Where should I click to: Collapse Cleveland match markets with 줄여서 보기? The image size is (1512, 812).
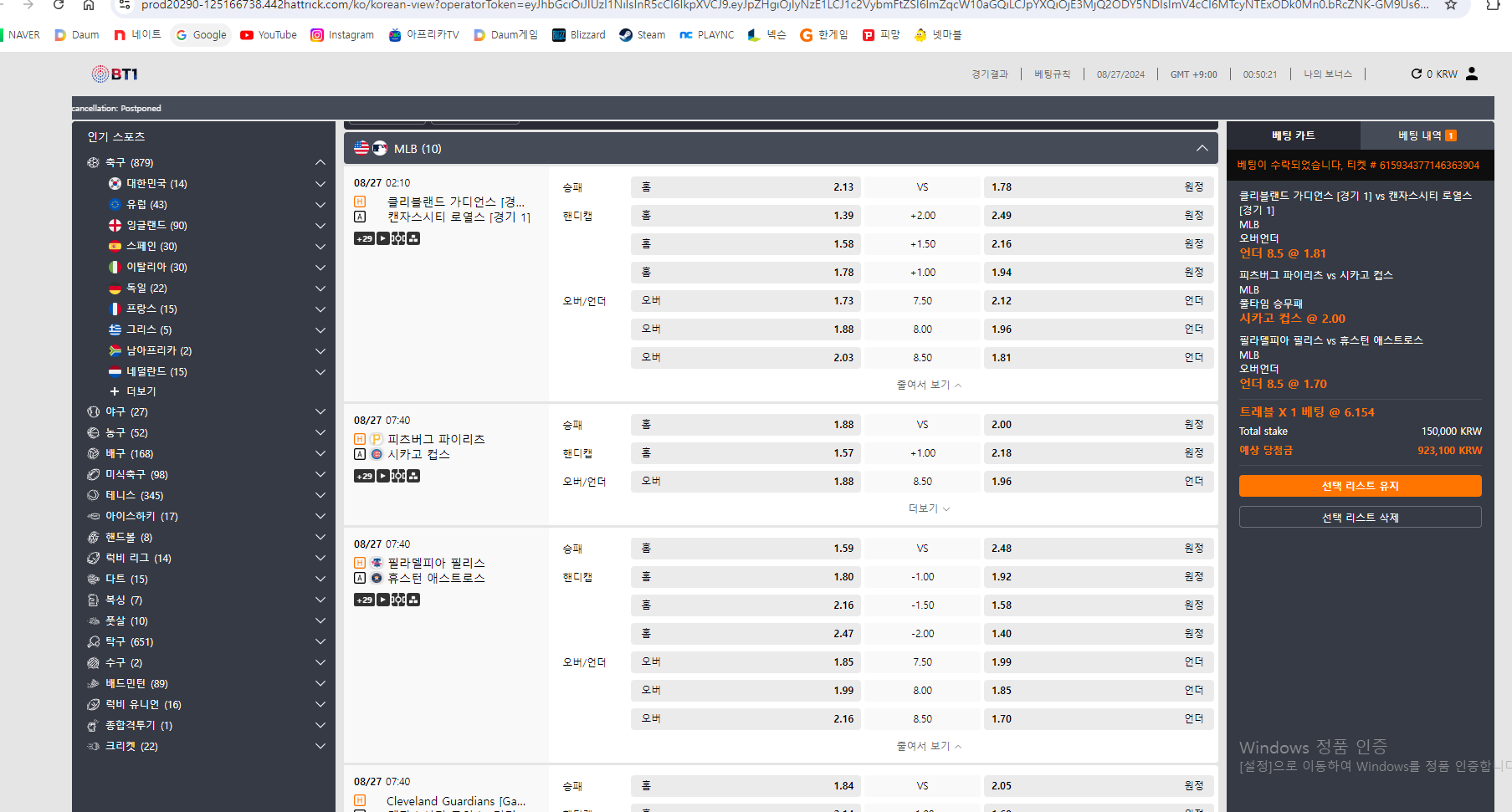pos(929,385)
